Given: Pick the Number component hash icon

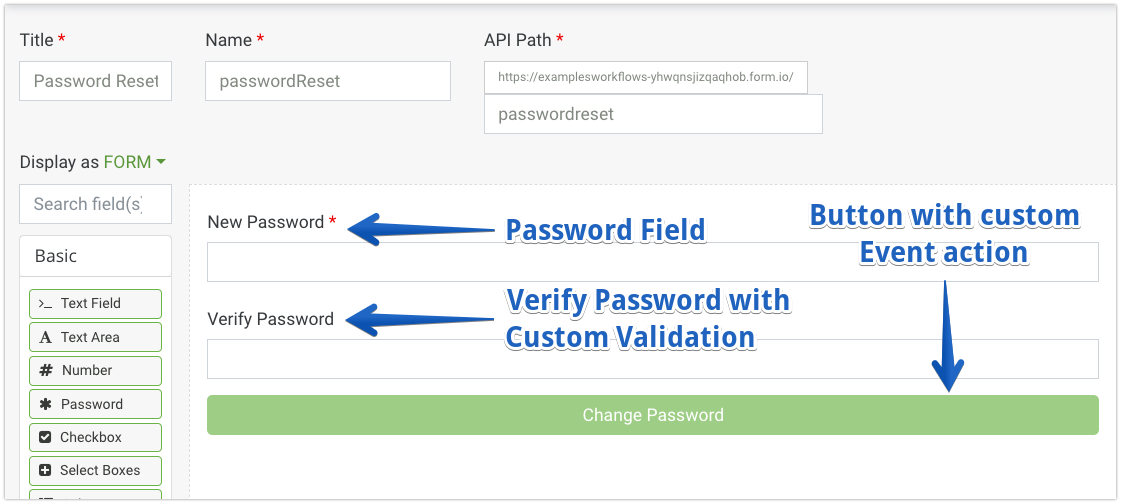Looking at the screenshot, I should 46,370.
